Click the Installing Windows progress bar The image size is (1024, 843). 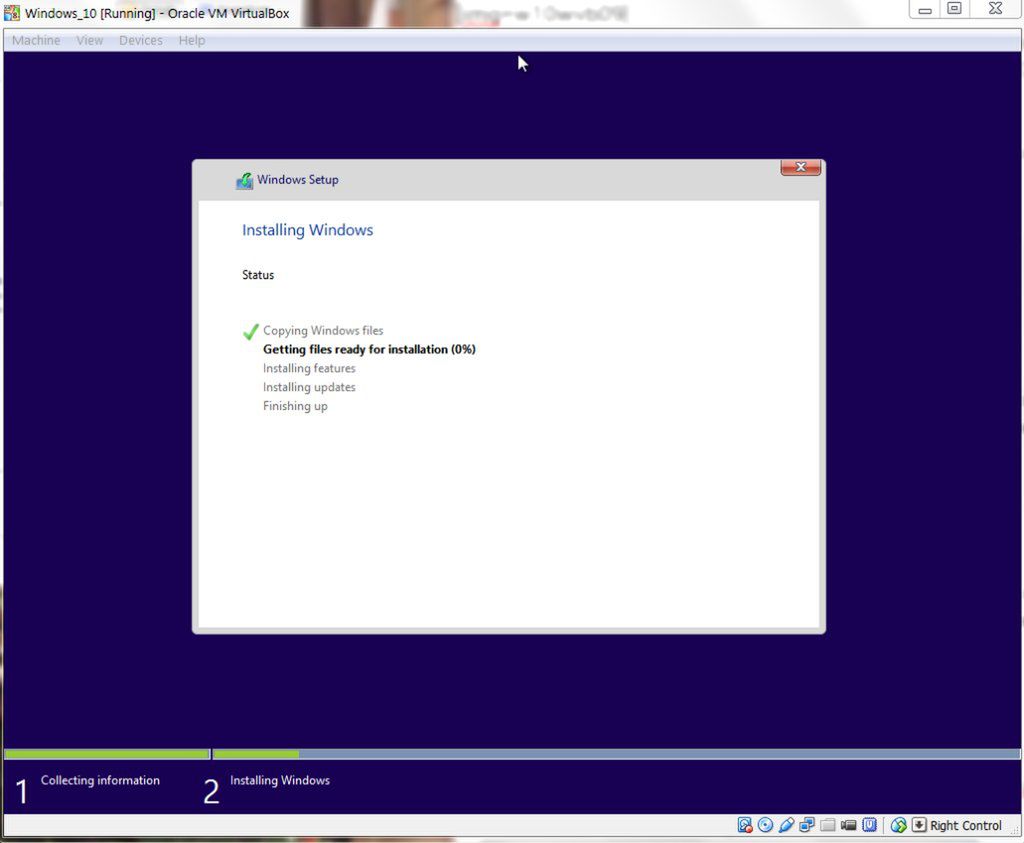616,754
